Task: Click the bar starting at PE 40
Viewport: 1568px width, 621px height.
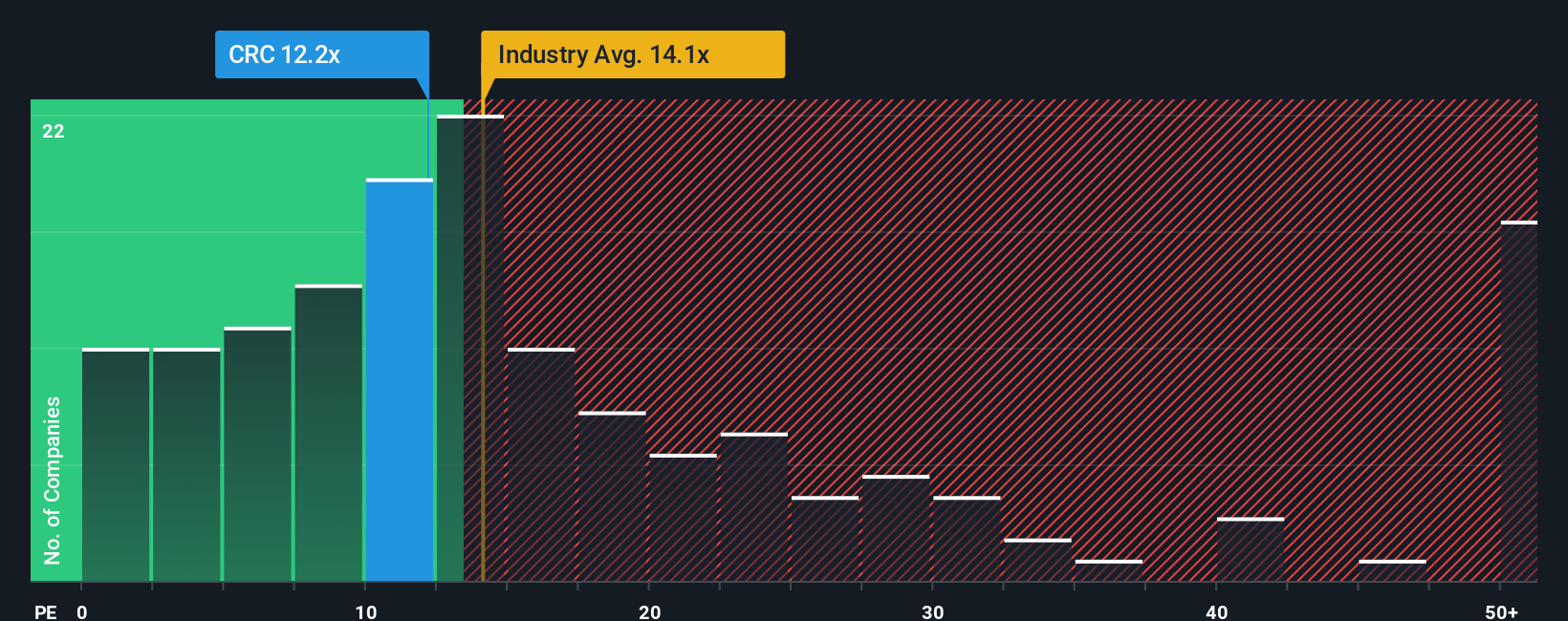Action: pos(1251,549)
